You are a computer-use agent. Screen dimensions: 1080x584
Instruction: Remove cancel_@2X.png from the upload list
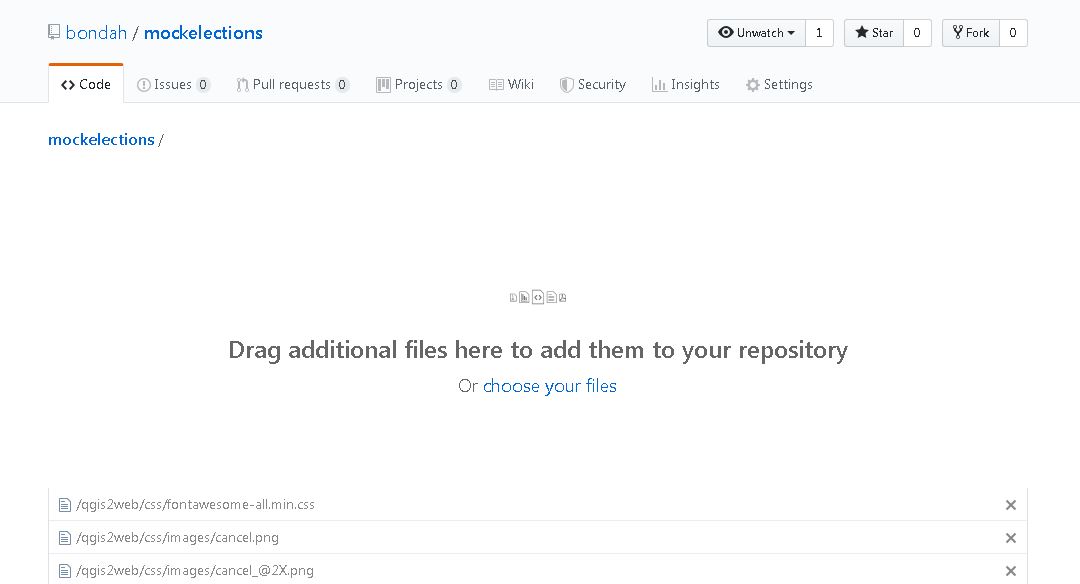pos(1010,571)
